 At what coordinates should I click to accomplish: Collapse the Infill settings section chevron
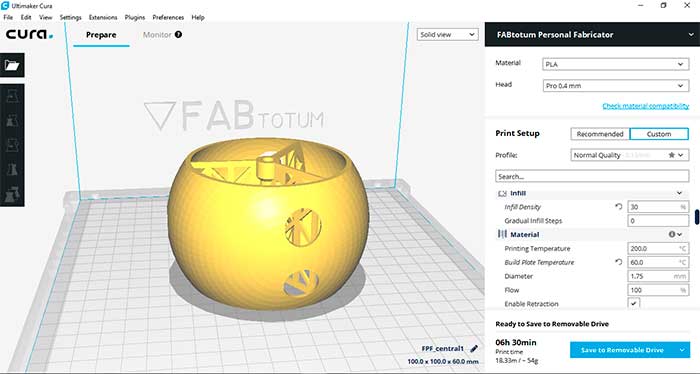click(x=679, y=193)
